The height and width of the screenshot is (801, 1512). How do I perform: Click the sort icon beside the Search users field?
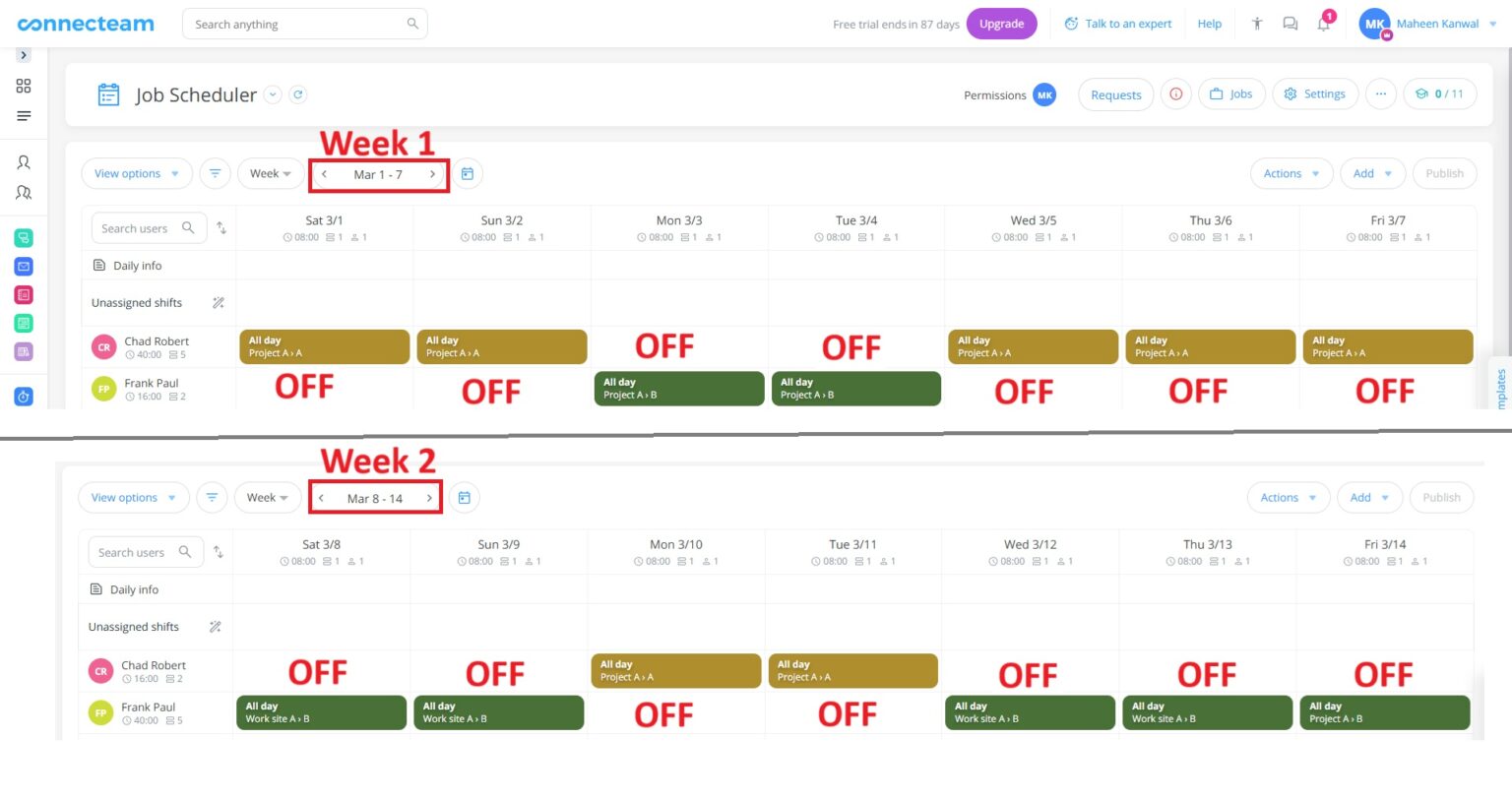[x=220, y=227]
